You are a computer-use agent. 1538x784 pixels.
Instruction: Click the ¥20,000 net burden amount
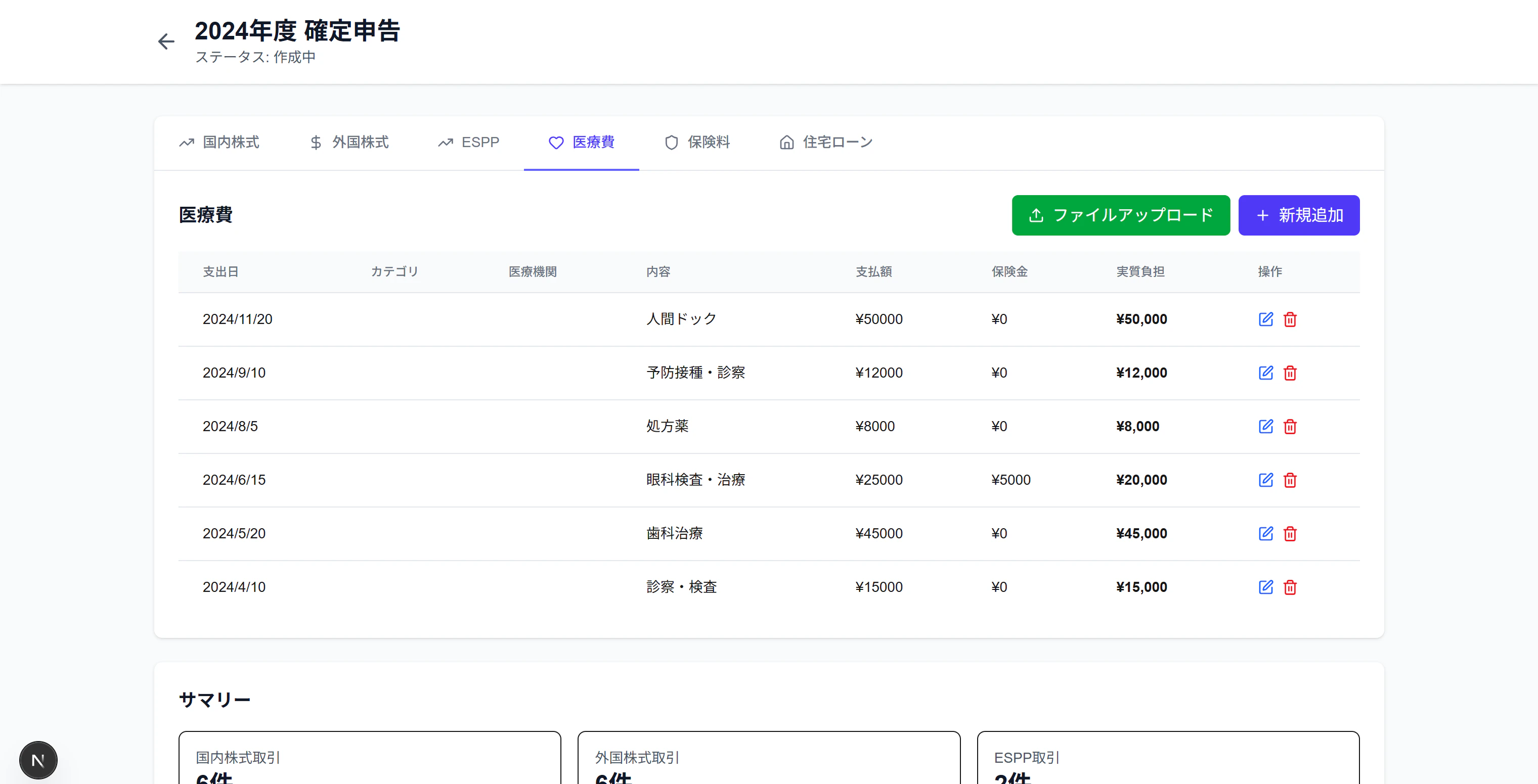(1141, 480)
